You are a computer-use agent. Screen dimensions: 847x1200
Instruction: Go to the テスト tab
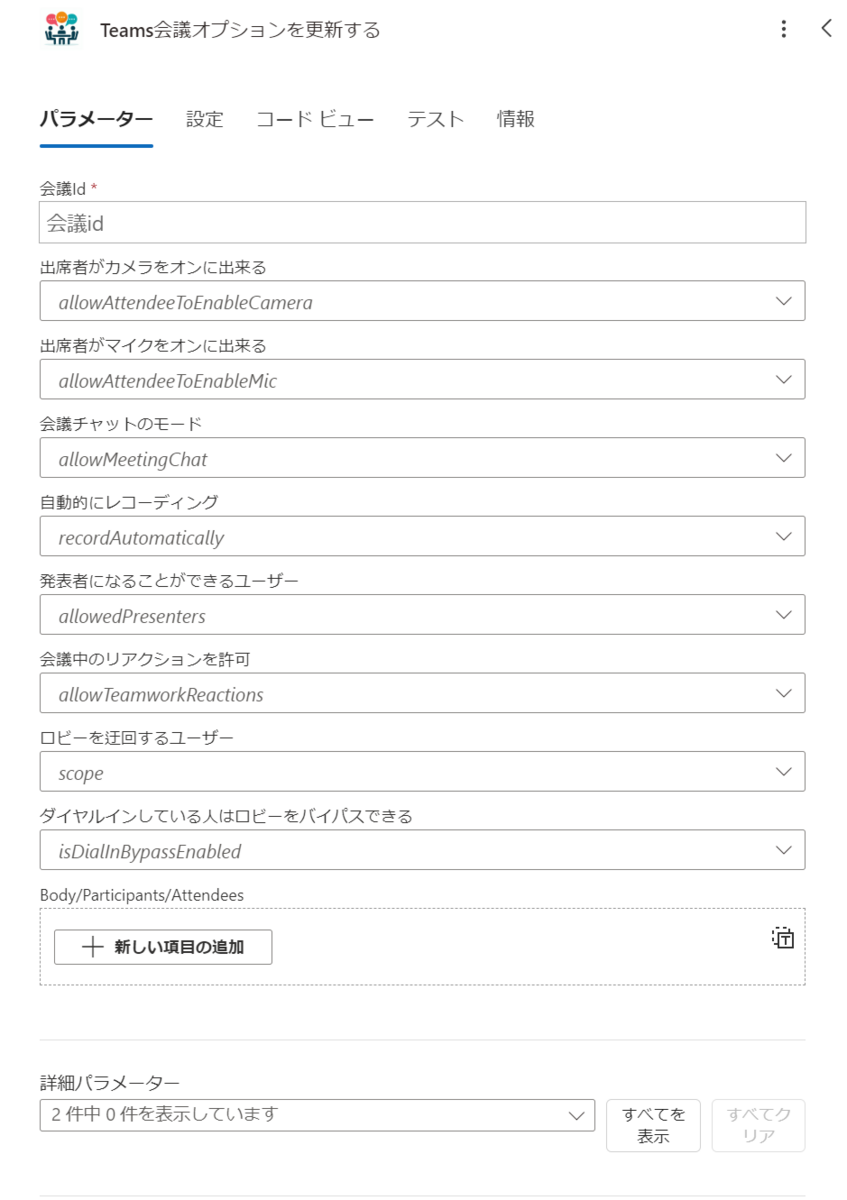(435, 119)
